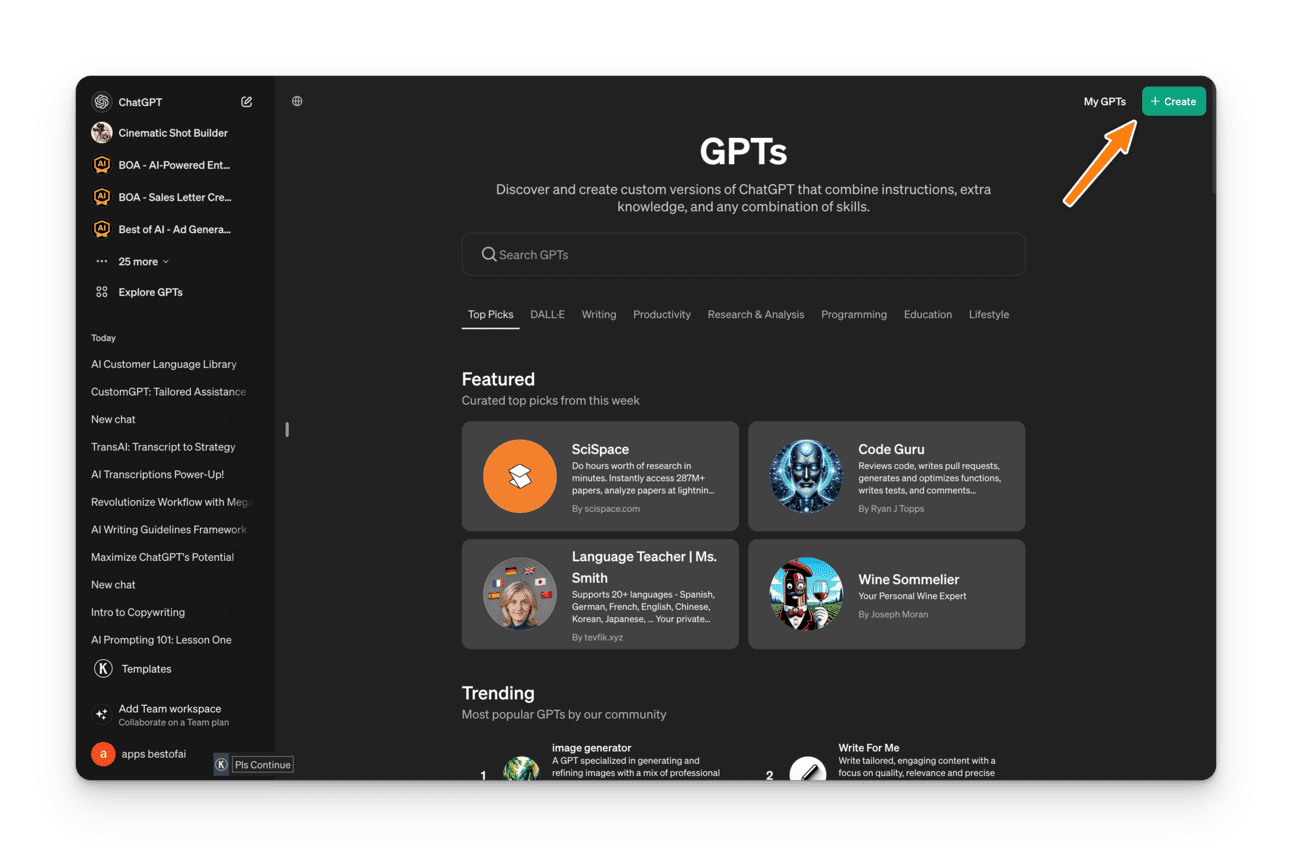Open the Productivity tab
The width and height of the screenshot is (1292, 856).
click(662, 315)
